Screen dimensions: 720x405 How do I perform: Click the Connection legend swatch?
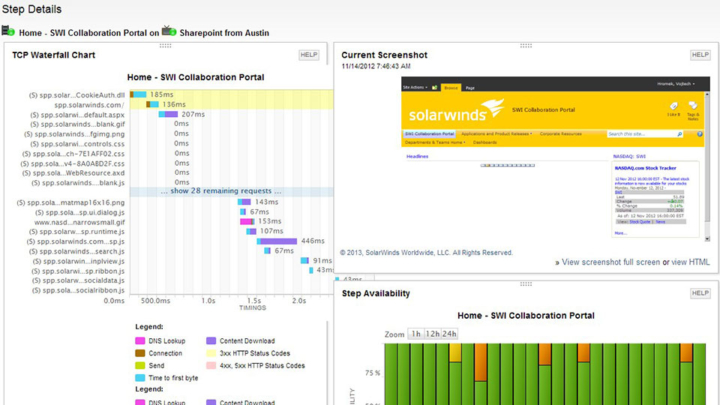[140, 353]
